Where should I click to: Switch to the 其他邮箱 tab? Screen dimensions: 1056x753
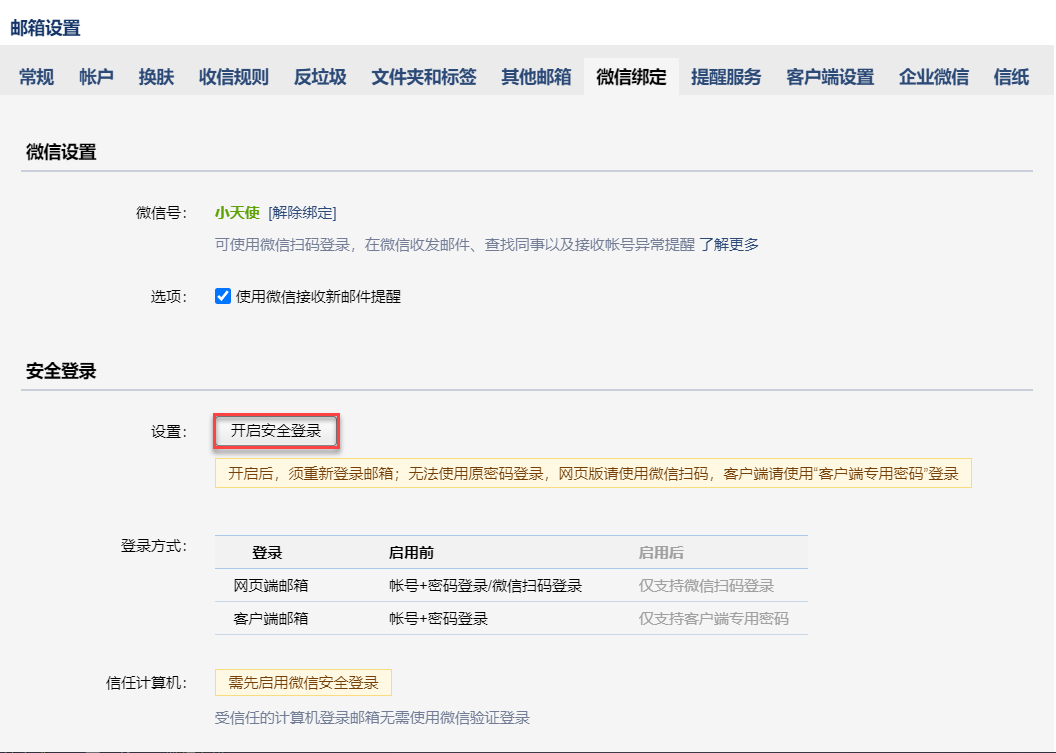(x=536, y=77)
